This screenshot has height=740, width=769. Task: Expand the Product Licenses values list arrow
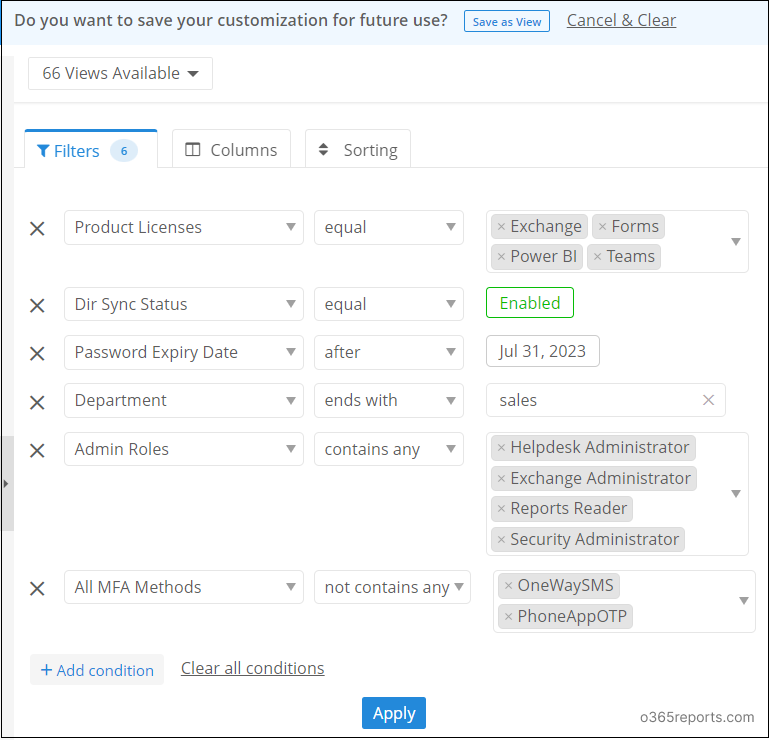736,242
